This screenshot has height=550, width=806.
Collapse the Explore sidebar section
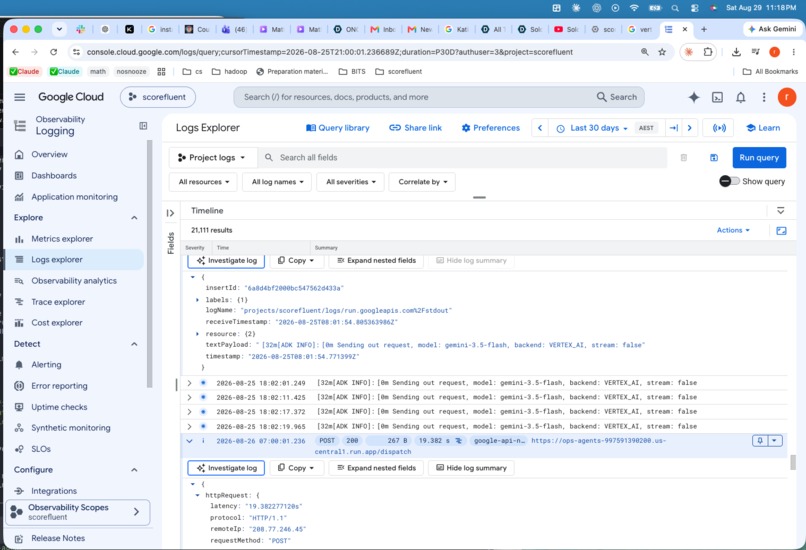point(134,218)
